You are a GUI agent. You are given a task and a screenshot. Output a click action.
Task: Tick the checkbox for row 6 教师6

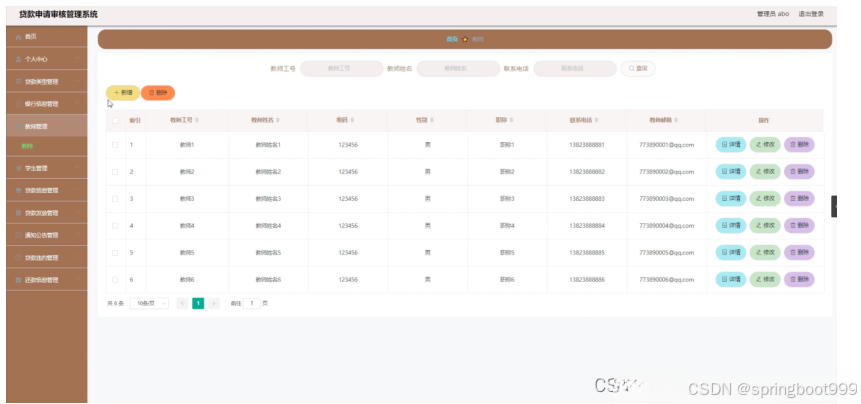pos(115,279)
